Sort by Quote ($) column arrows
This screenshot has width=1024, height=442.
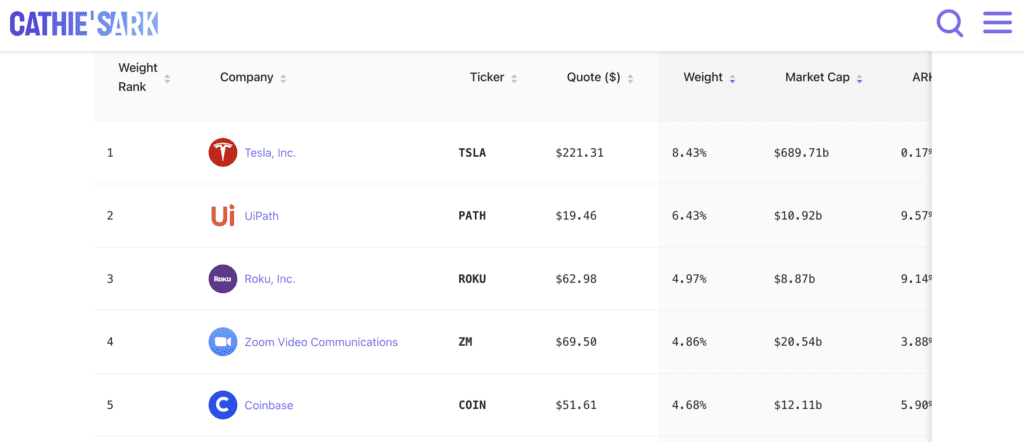[x=630, y=79]
